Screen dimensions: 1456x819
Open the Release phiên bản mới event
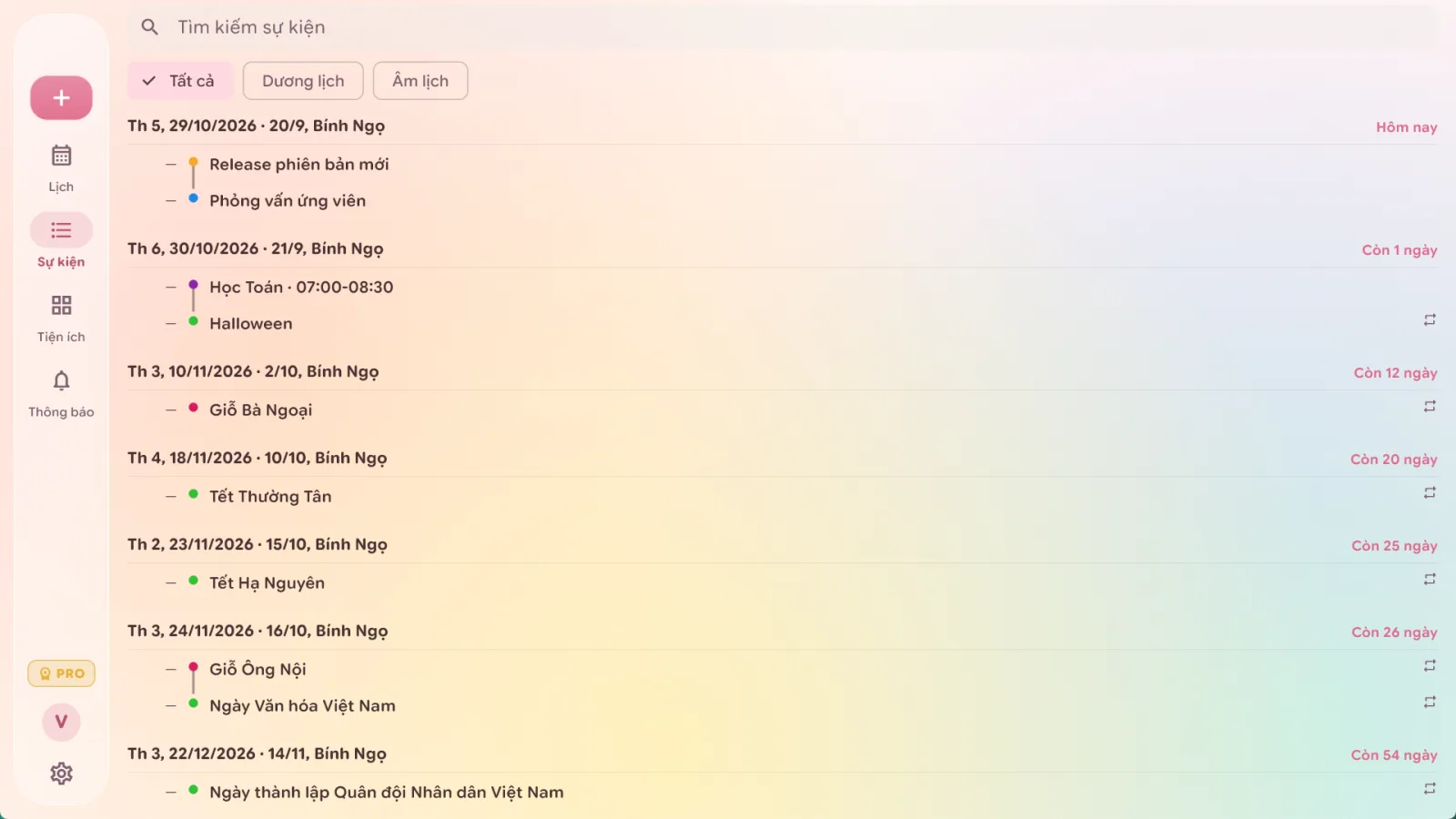pyautogui.click(x=299, y=165)
